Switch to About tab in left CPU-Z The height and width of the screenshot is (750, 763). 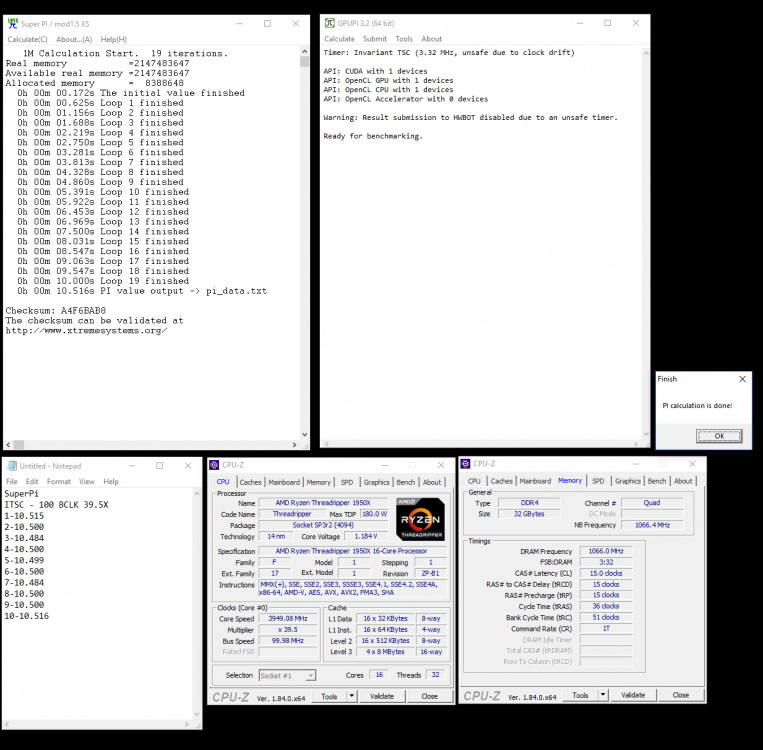[x=432, y=482]
